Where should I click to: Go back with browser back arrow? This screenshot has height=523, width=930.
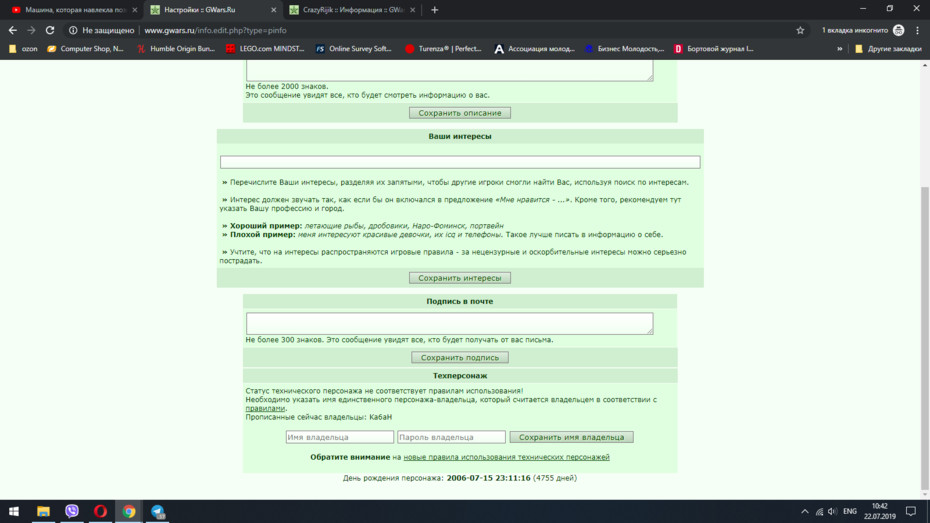12,30
